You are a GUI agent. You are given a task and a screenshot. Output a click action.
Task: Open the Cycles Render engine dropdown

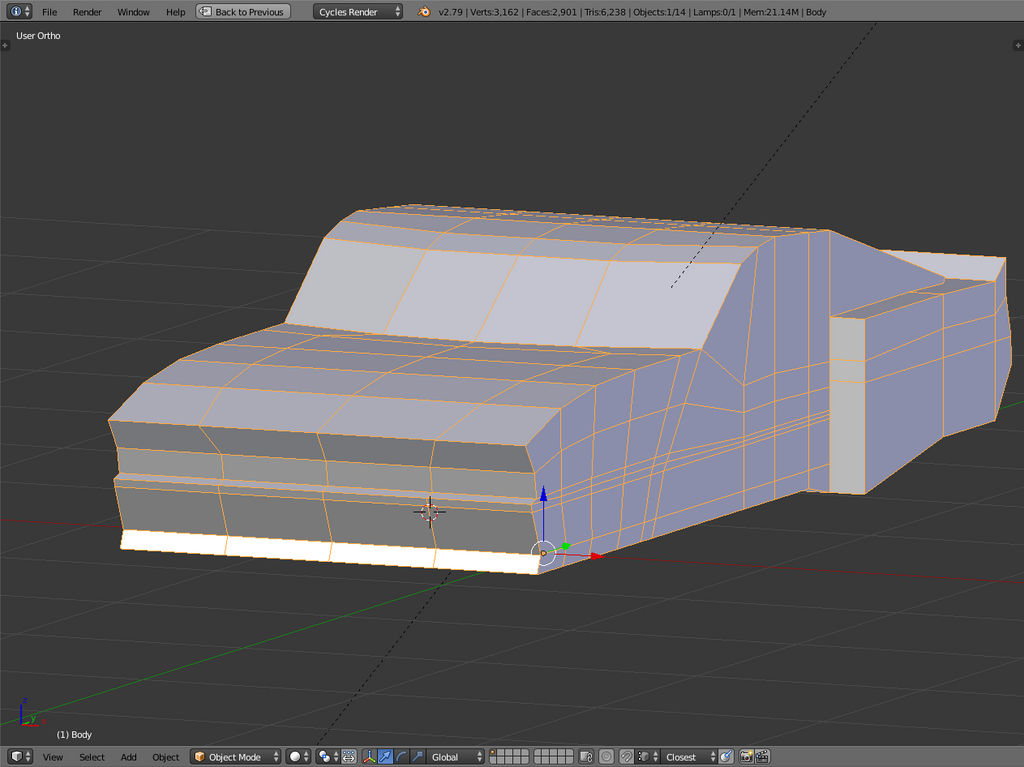(359, 12)
